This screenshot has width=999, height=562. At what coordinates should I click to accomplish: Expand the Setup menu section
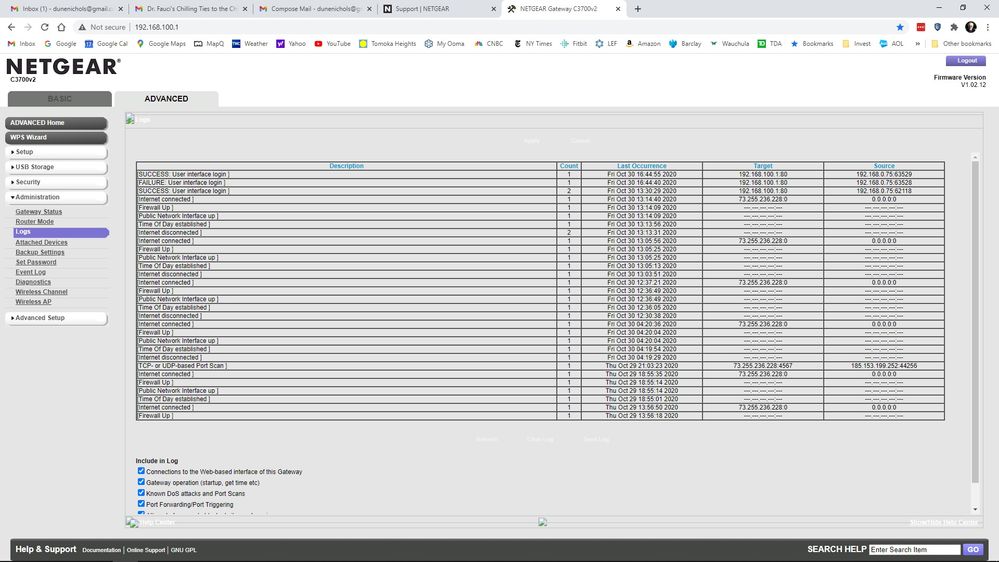[x=56, y=152]
